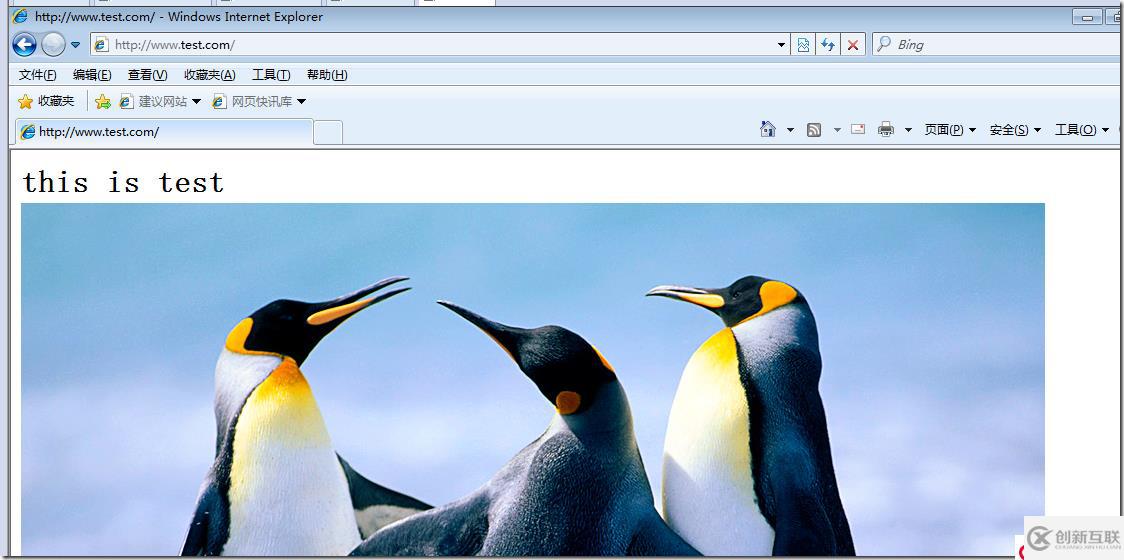Image resolution: width=1124 pixels, height=560 pixels.
Task: Click the Back navigation button
Action: (24, 44)
